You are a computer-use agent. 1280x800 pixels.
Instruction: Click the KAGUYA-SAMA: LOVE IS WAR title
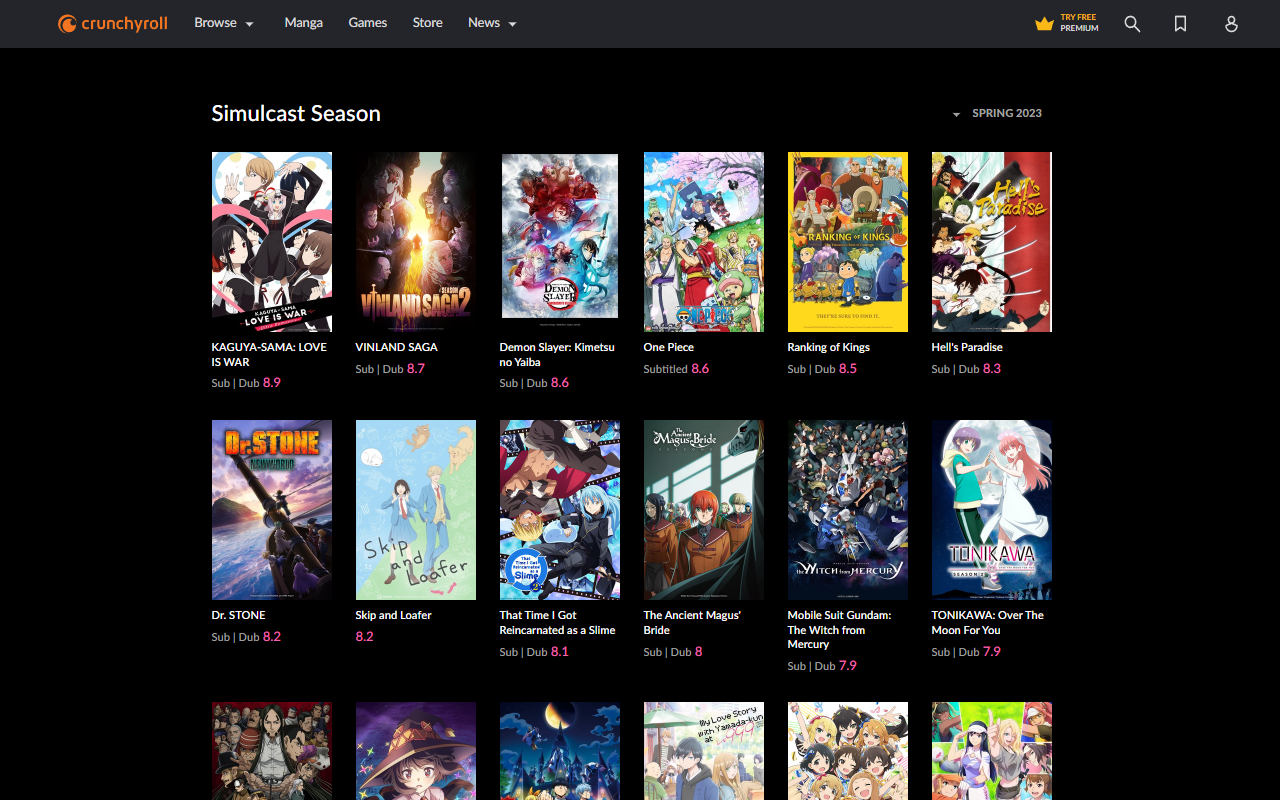point(269,354)
